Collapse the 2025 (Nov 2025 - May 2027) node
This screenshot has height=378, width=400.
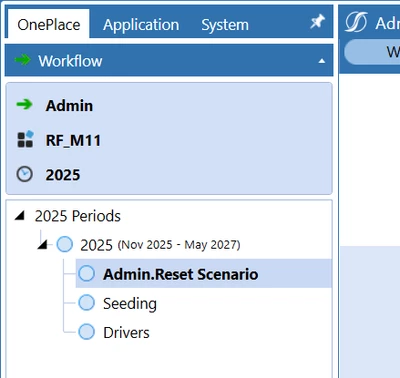tap(42, 245)
